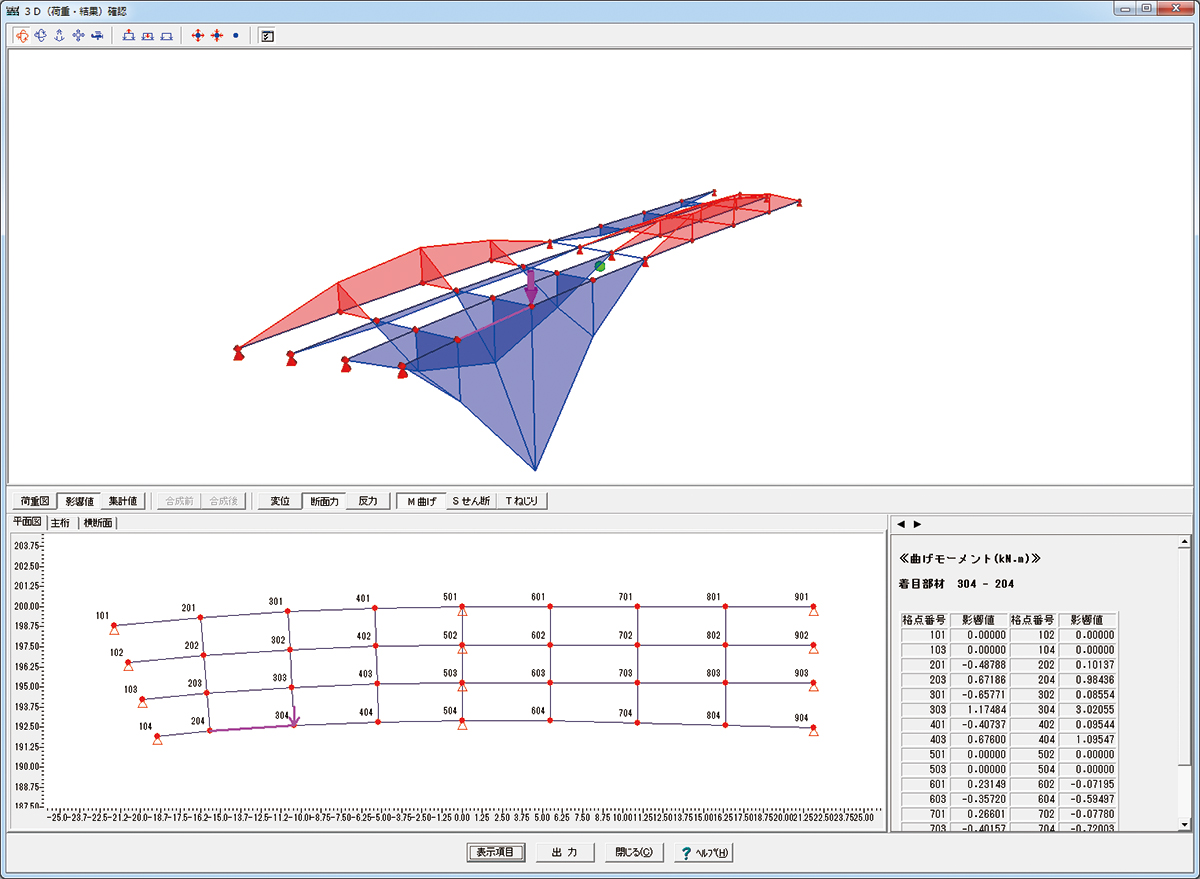Click the 着目部材 304 - 204 text

click(958, 584)
